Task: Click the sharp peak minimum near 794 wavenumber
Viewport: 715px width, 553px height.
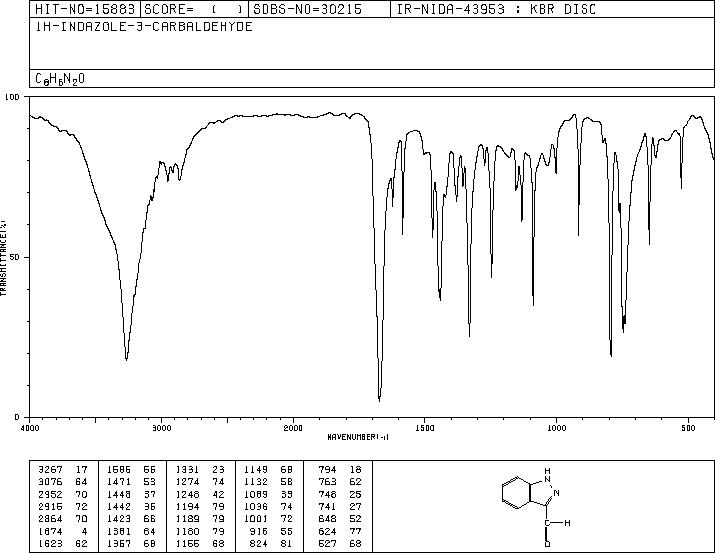Action: coord(611,356)
